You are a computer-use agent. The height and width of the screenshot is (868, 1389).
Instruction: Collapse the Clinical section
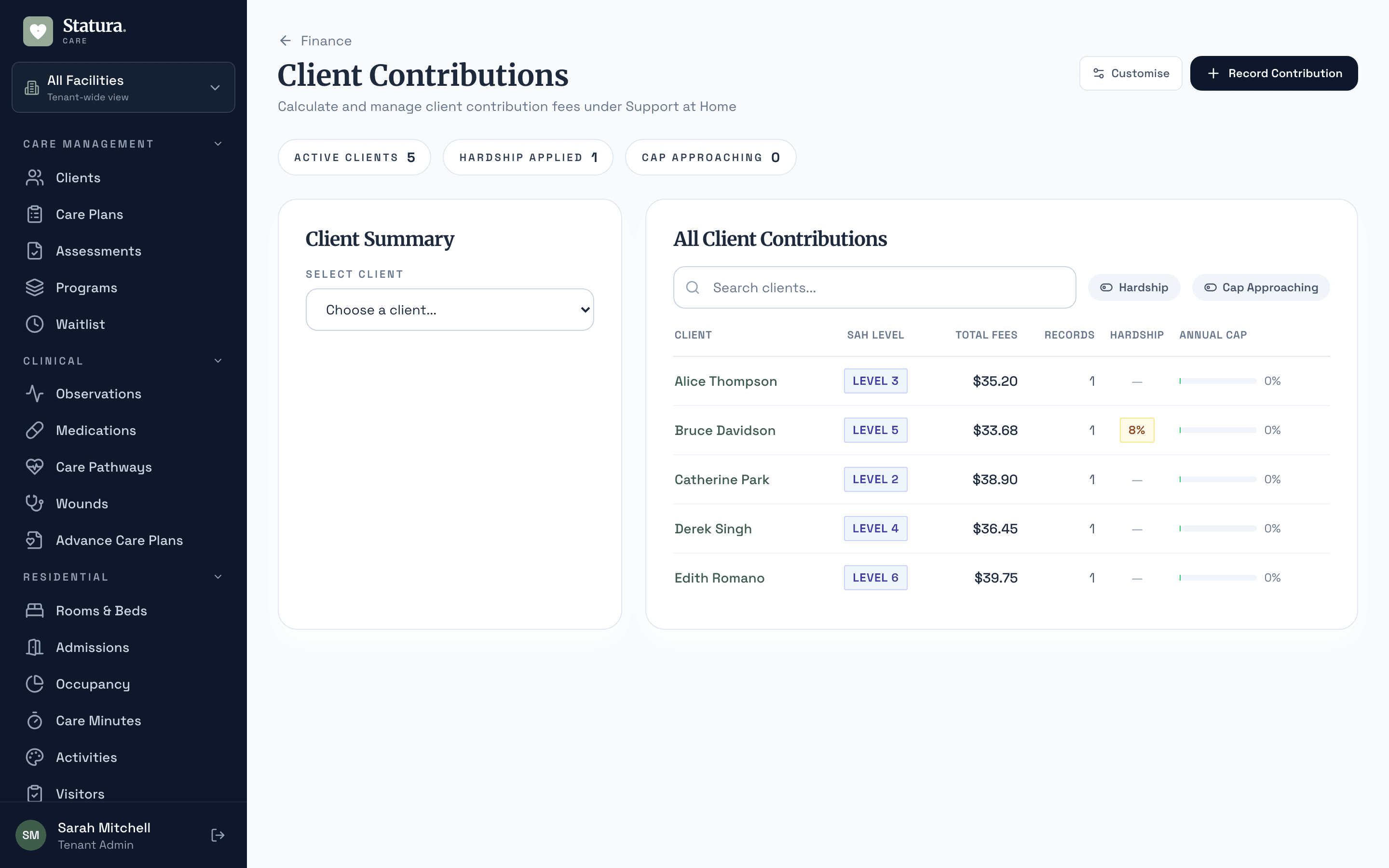tap(218, 361)
